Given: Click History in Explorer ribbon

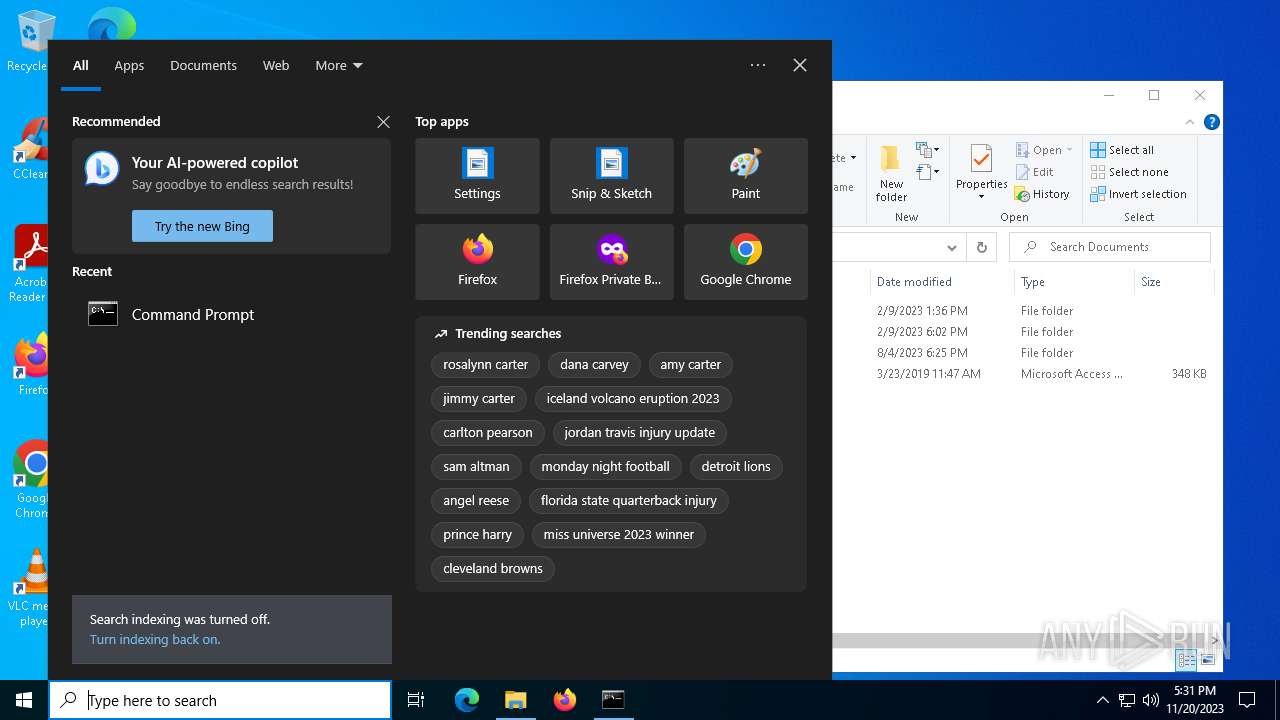Looking at the screenshot, I should (1042, 194).
